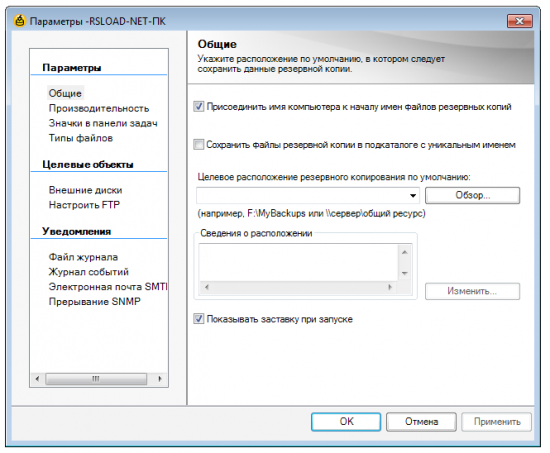Select Прерывание SNMP item

(94, 302)
